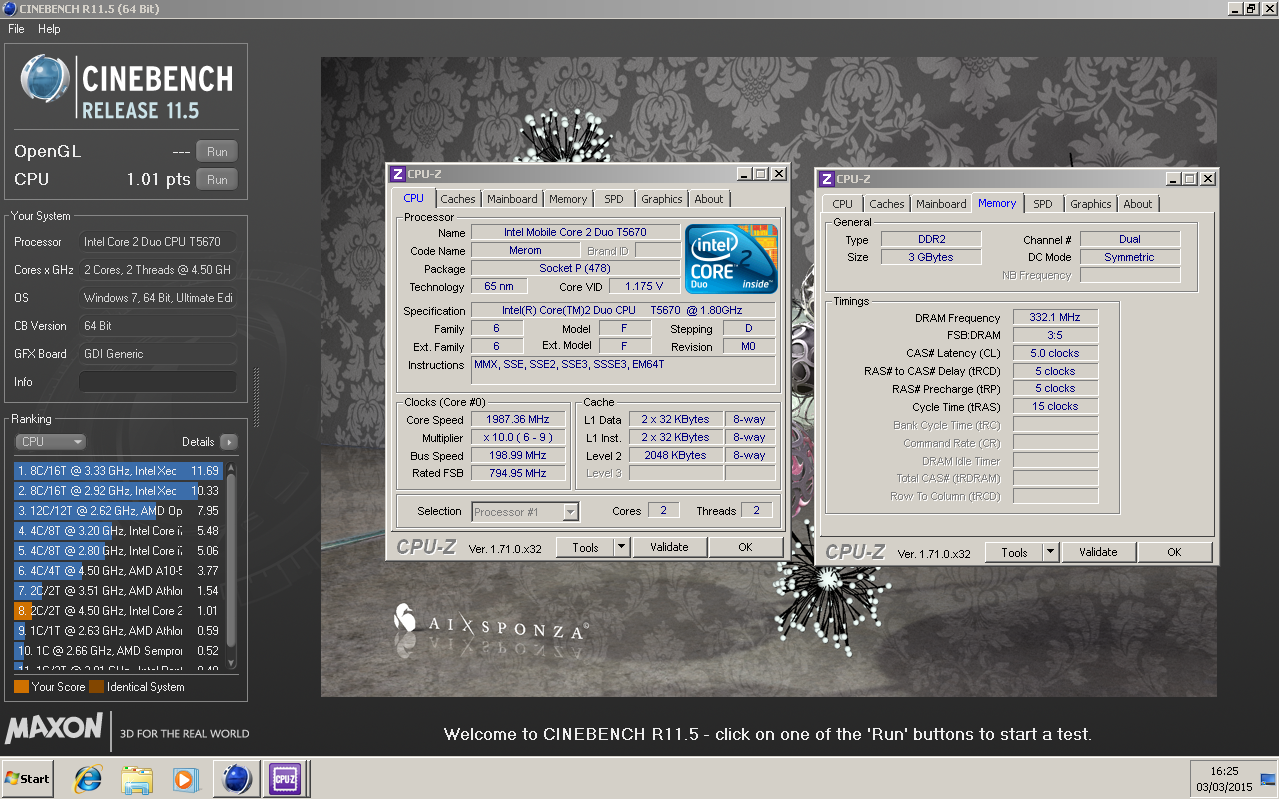The width and height of the screenshot is (1279, 799).
Task: Open Tools dropdown arrow in left CPU-Z
Action: [x=621, y=547]
